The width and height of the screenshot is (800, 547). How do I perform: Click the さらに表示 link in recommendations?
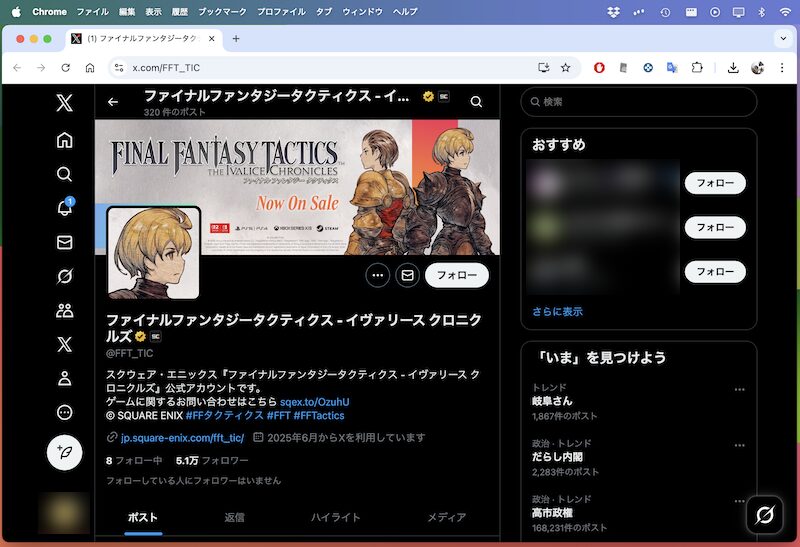click(557, 311)
